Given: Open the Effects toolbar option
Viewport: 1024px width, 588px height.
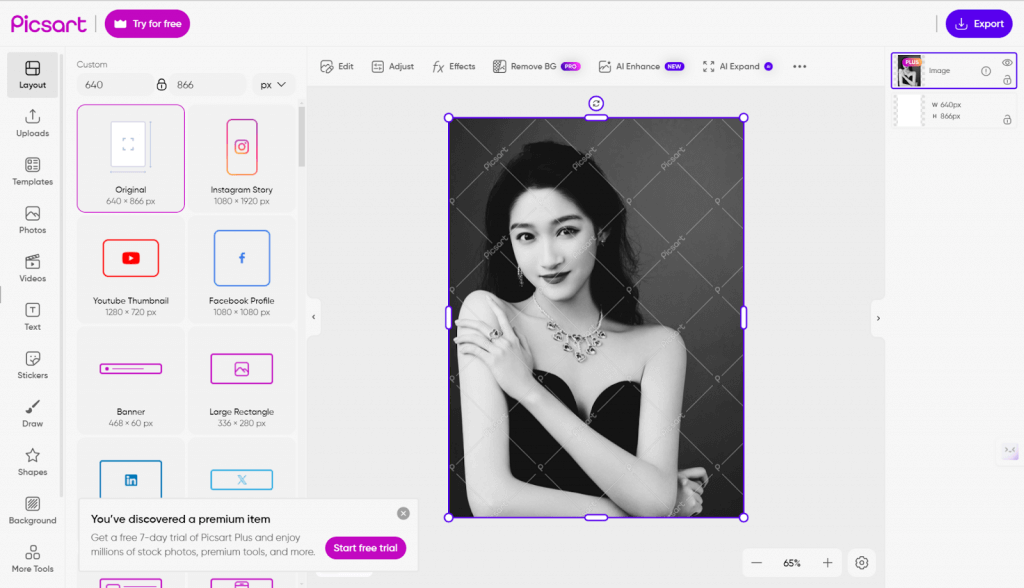Looking at the screenshot, I should tap(453, 66).
